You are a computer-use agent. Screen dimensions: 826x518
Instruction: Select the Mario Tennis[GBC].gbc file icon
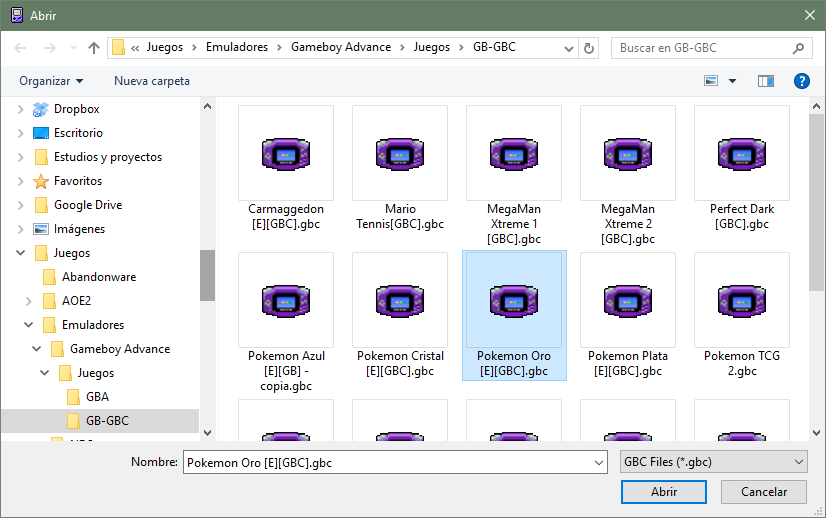coord(400,153)
